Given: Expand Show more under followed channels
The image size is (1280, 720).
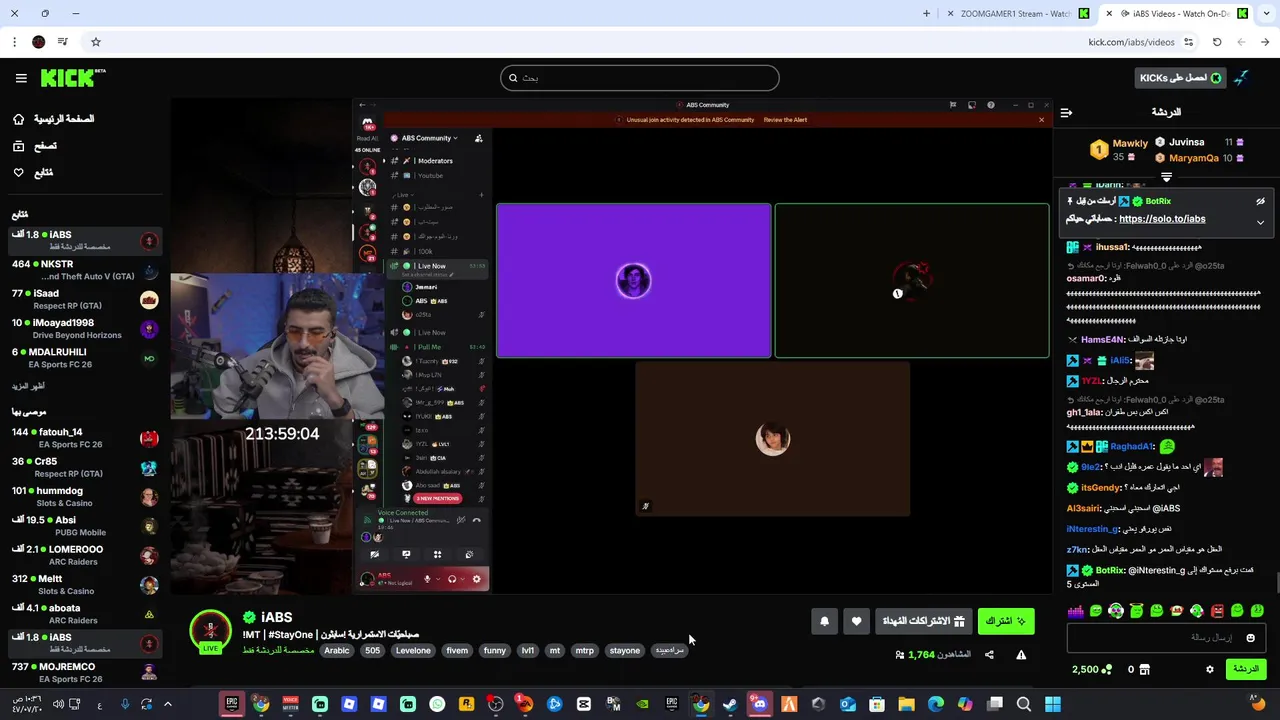Looking at the screenshot, I should (28, 386).
